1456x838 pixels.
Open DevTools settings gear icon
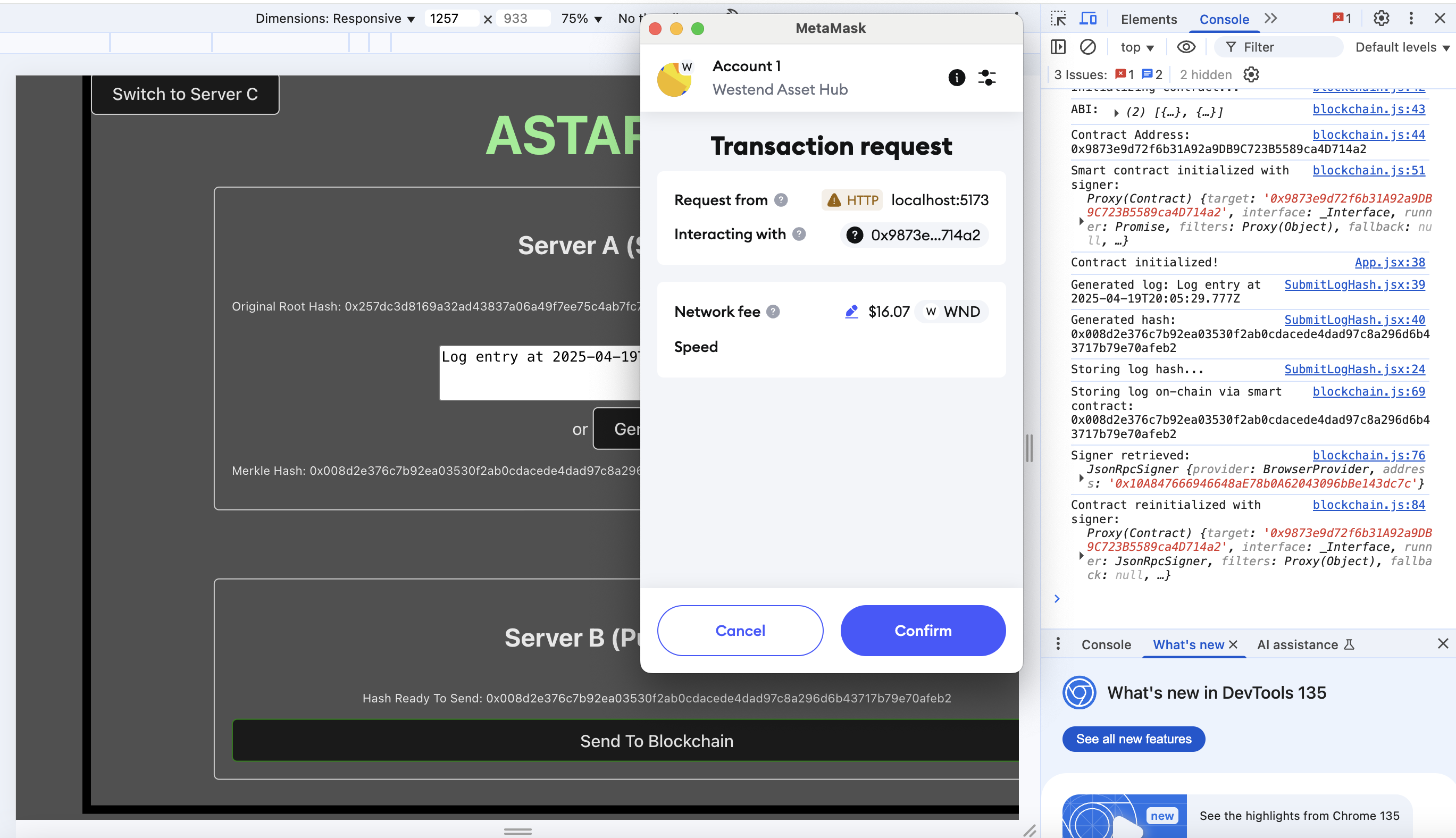click(1381, 19)
